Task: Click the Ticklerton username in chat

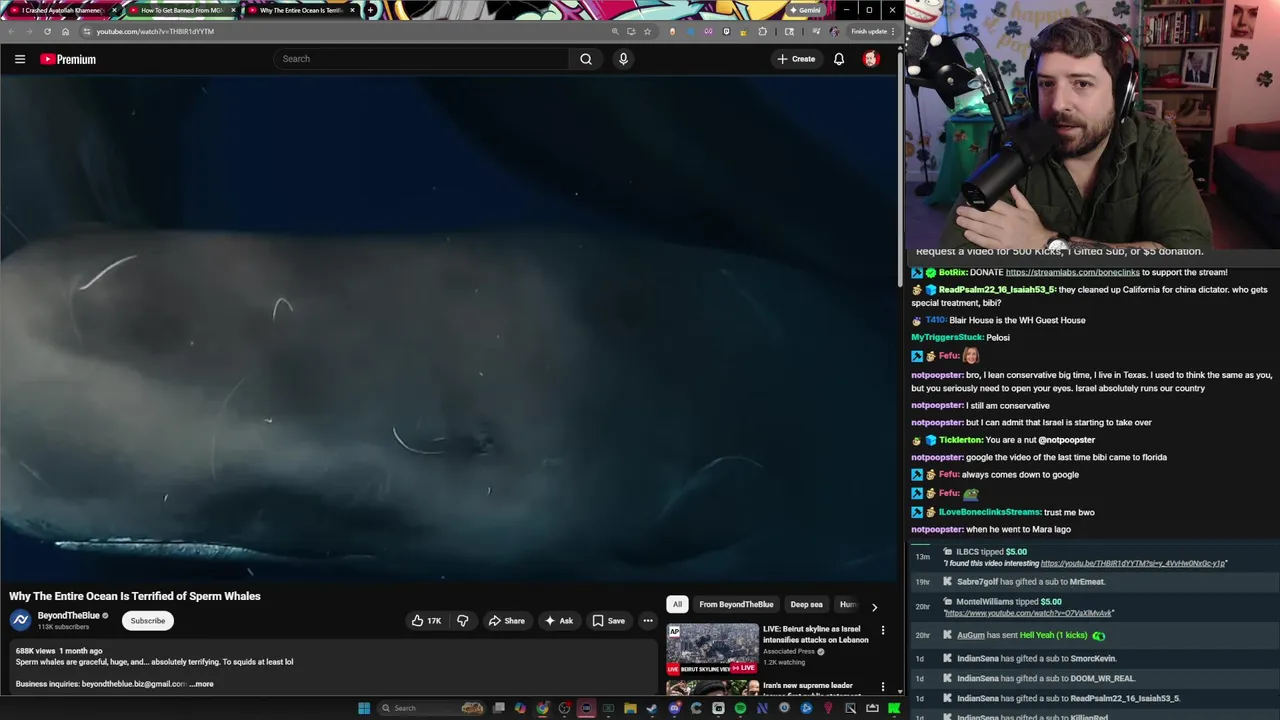Action: click(960, 440)
